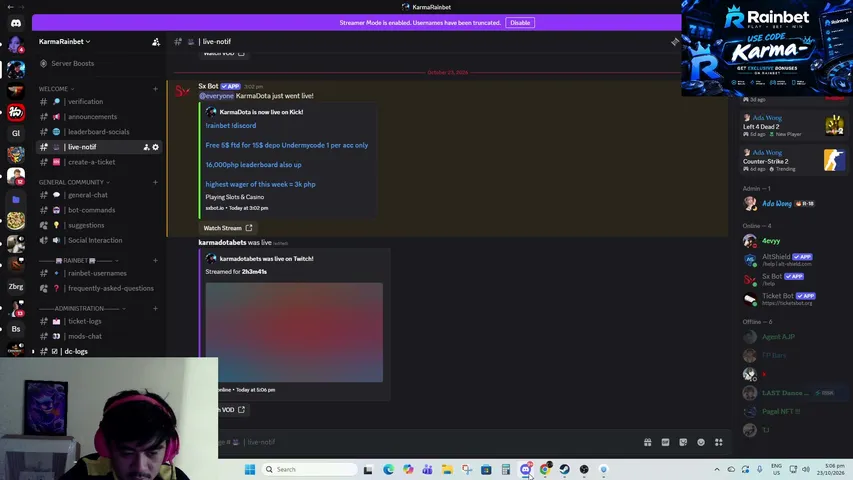Toggle volume icon in the system tray
This screenshot has height=480, width=853.
(806, 469)
